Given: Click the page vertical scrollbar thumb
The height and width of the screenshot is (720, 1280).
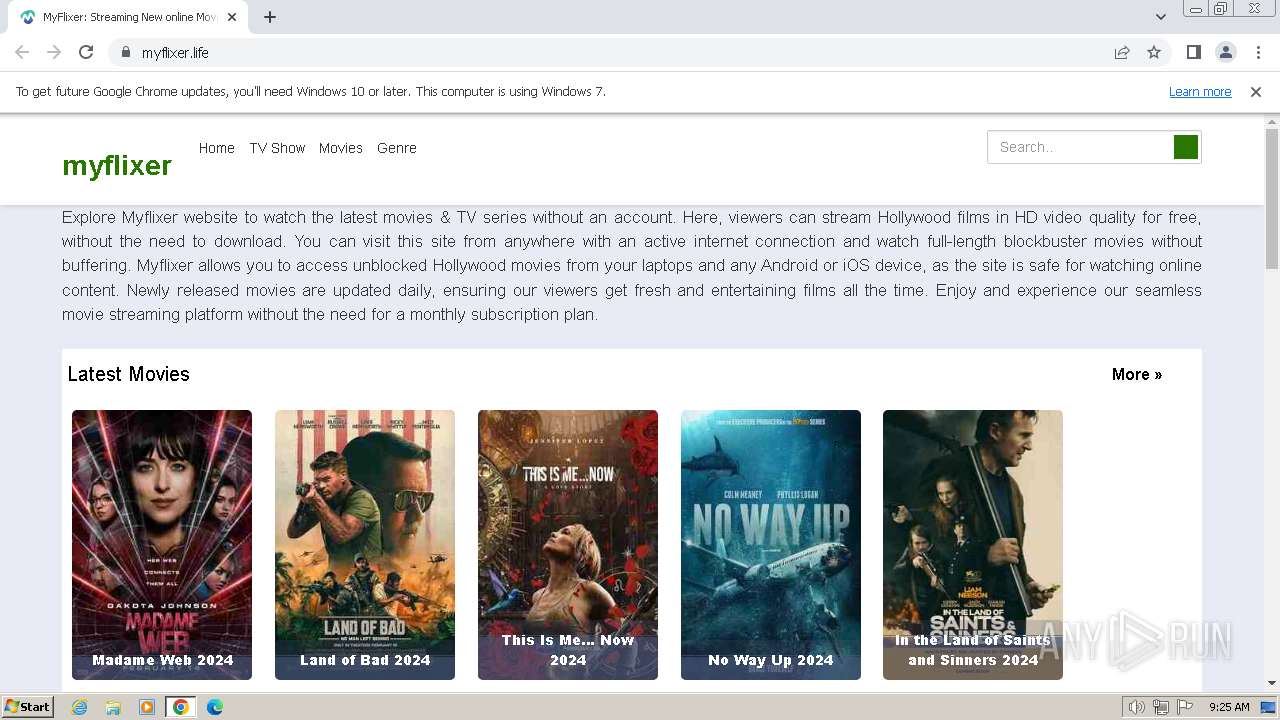Looking at the screenshot, I should (1272, 198).
